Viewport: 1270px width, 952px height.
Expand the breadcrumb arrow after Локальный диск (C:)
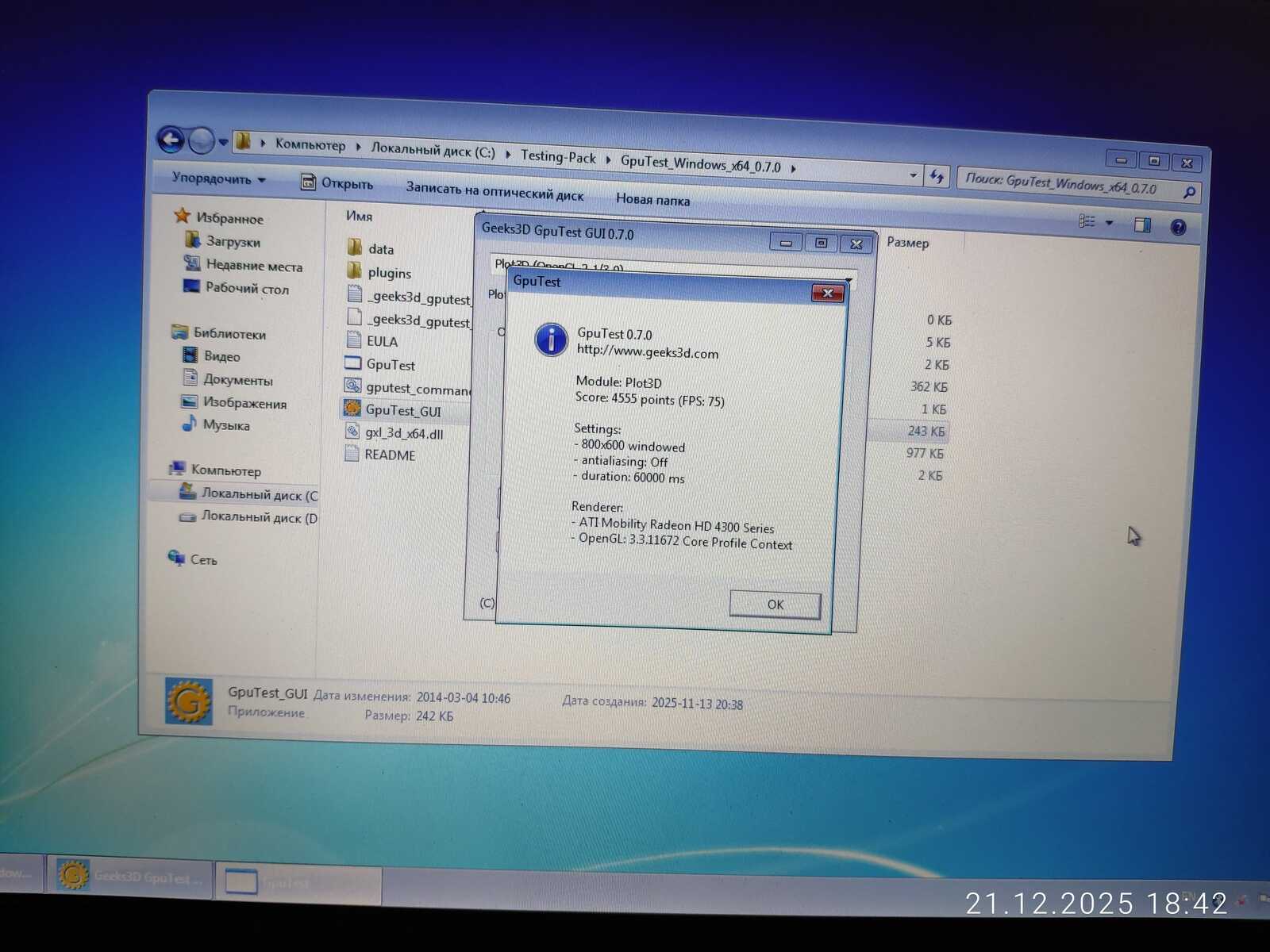pyautogui.click(x=508, y=154)
